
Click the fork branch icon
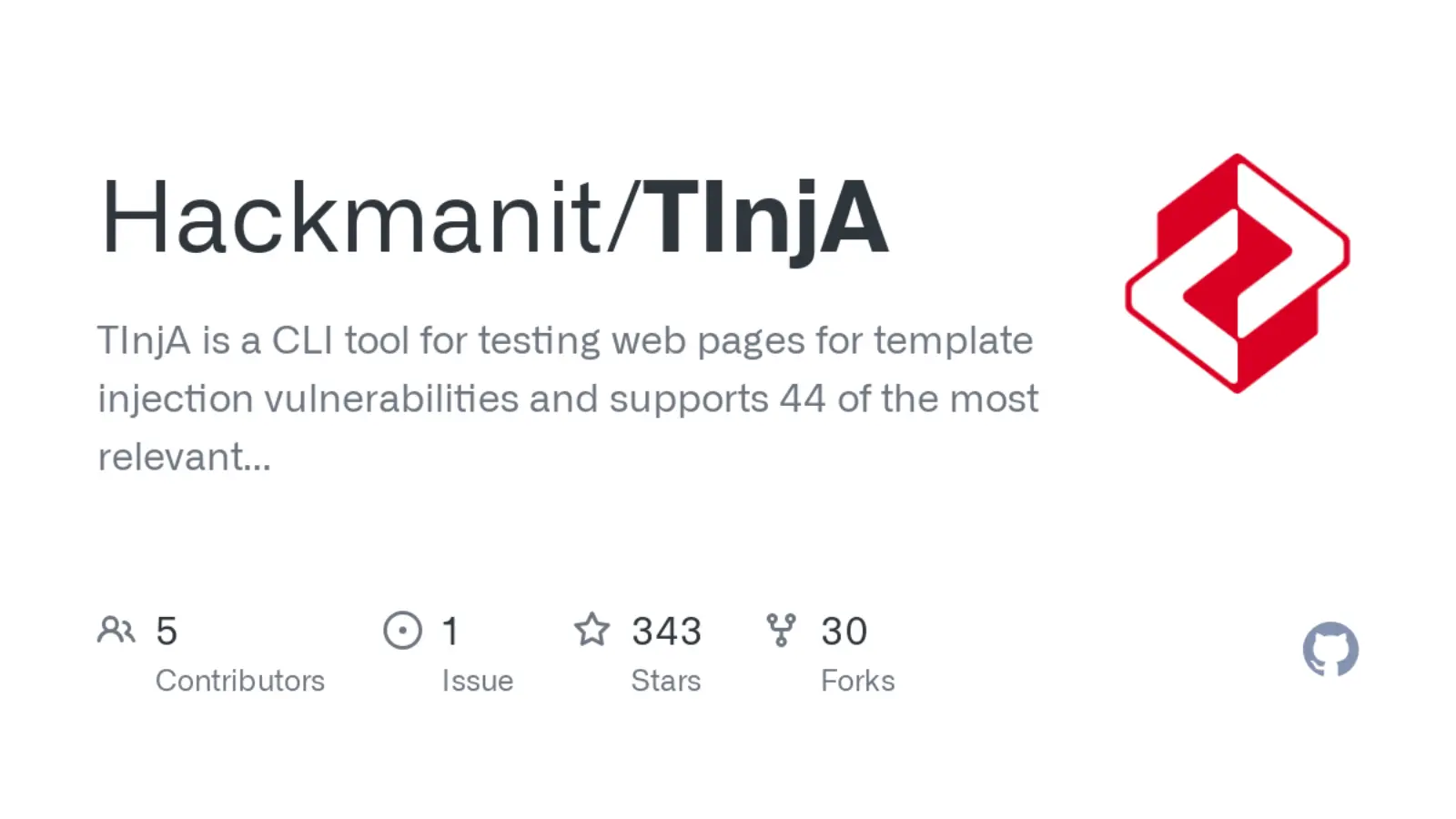(x=781, y=630)
